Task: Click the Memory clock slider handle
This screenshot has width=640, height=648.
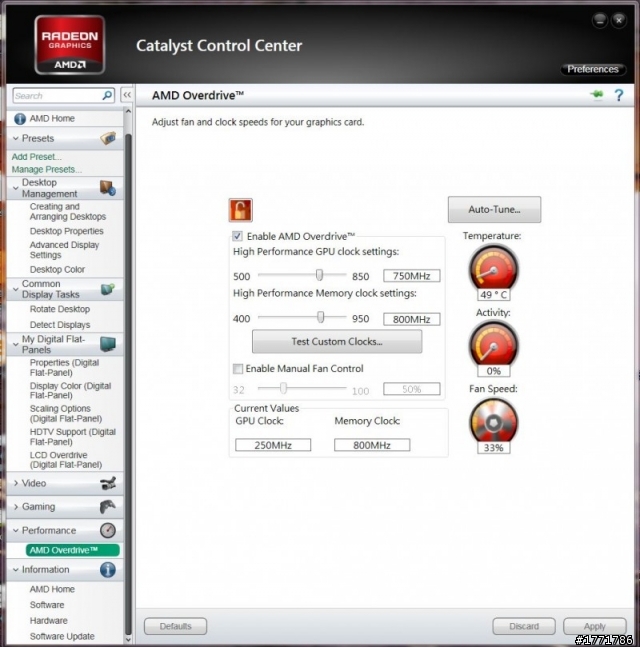Action: [321, 317]
